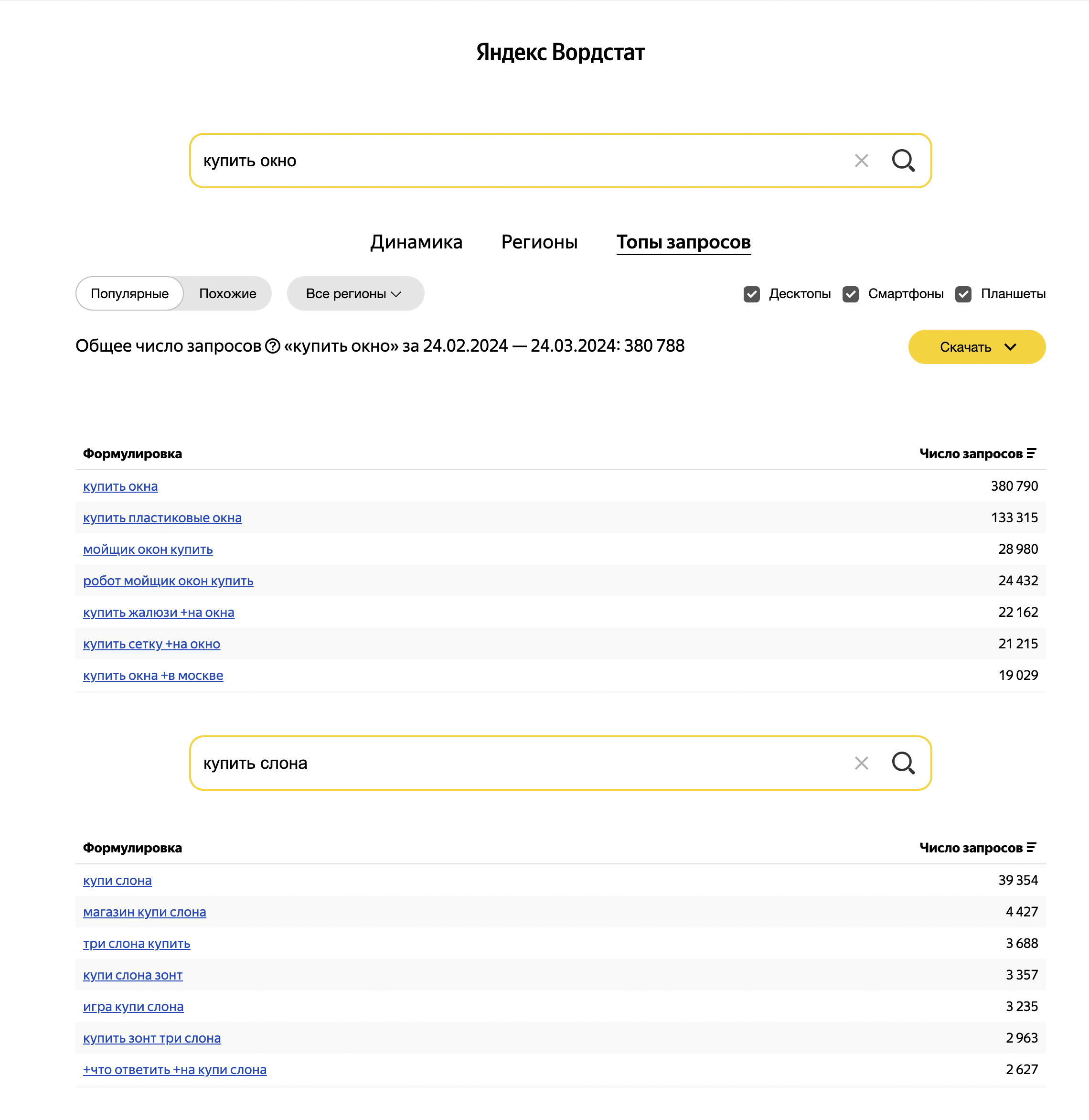Open 'игра купи слона' link

133,1007
